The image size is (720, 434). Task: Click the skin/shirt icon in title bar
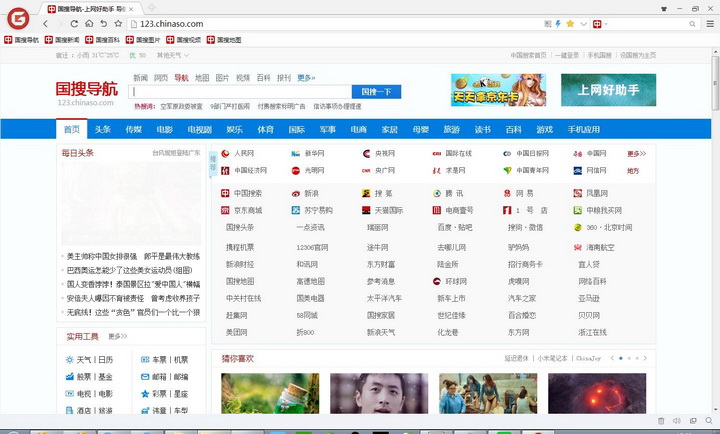[x=664, y=9]
